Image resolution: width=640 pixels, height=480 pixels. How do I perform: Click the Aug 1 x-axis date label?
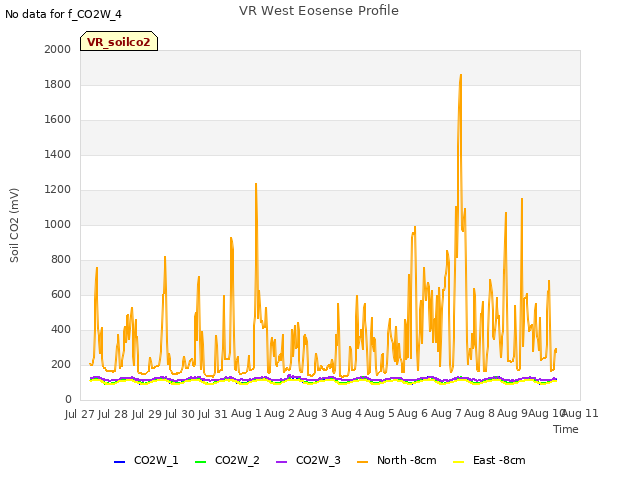pyautogui.click(x=246, y=414)
